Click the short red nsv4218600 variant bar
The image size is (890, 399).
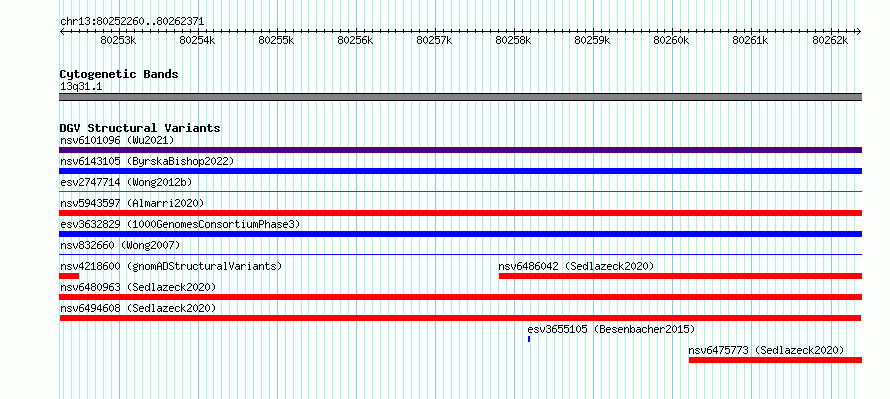pos(69,276)
